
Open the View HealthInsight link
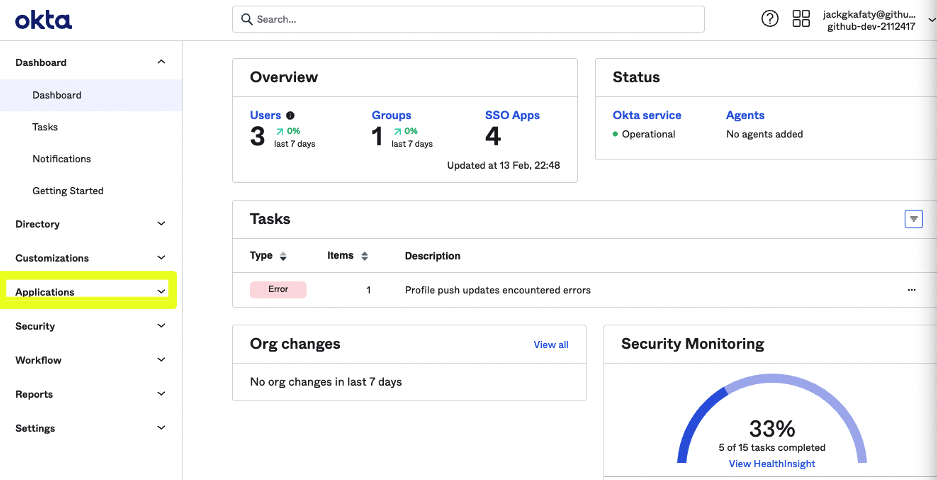click(x=772, y=464)
